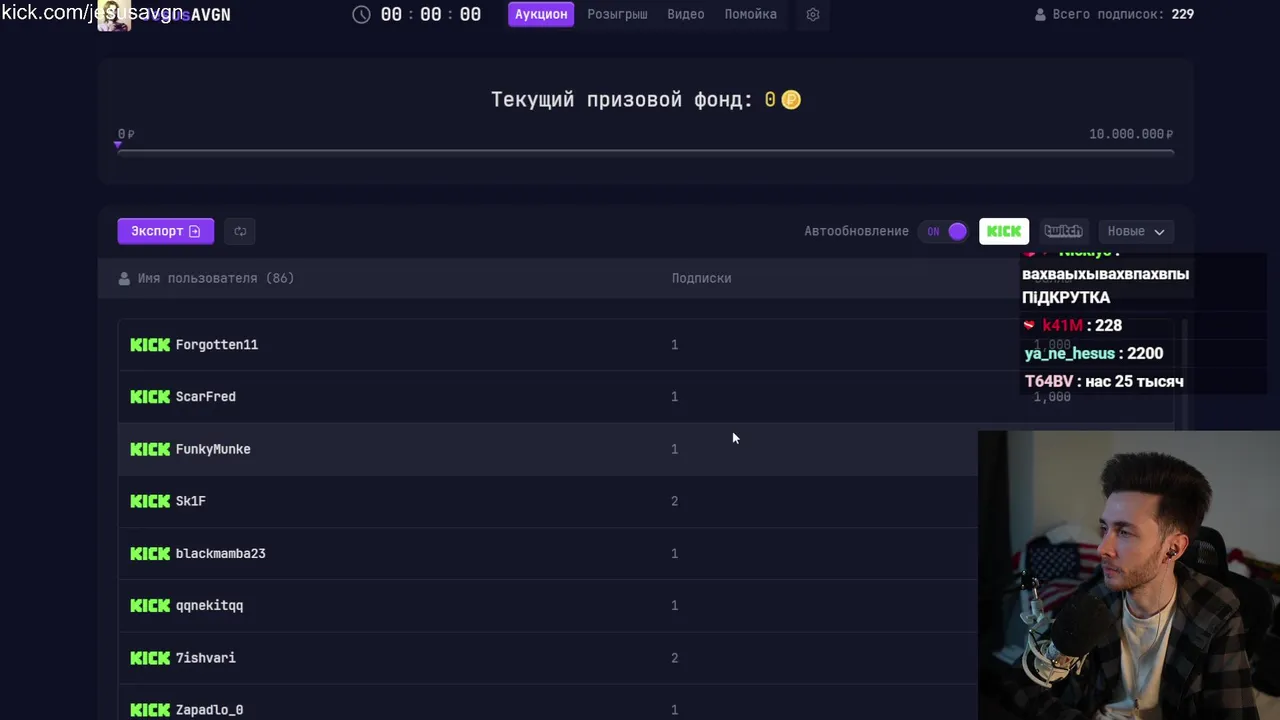Click subscription count 2 for 7ishvari

674,658
